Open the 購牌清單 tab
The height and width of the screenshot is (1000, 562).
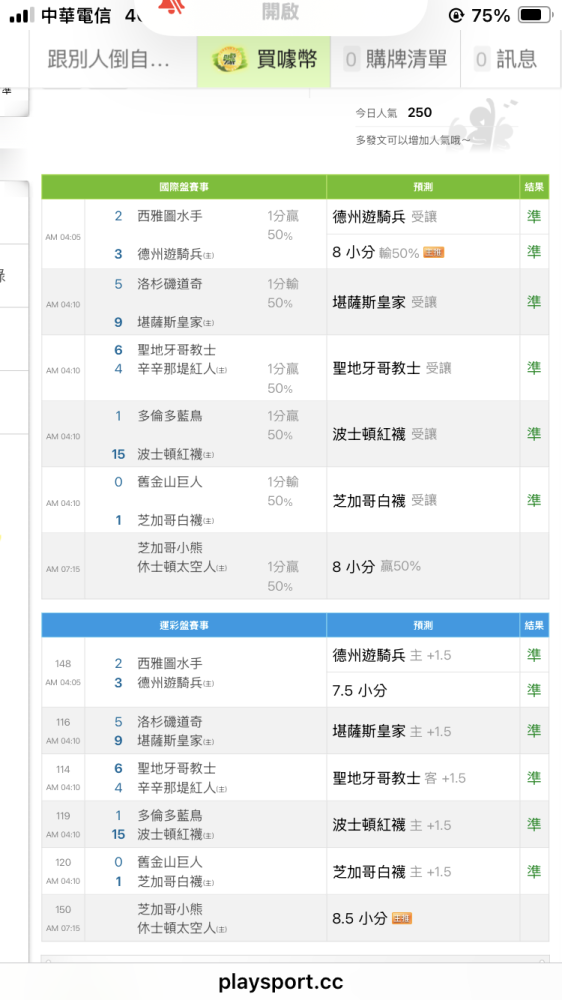[396, 59]
